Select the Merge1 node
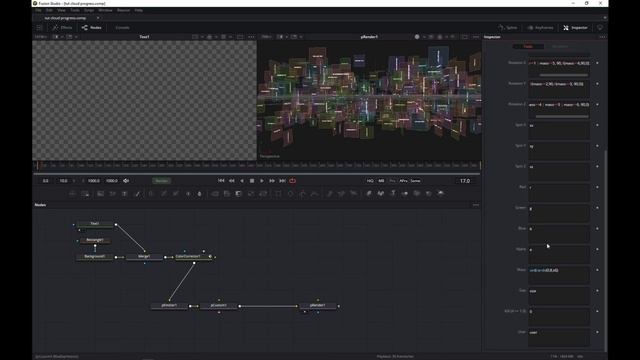 144,257
